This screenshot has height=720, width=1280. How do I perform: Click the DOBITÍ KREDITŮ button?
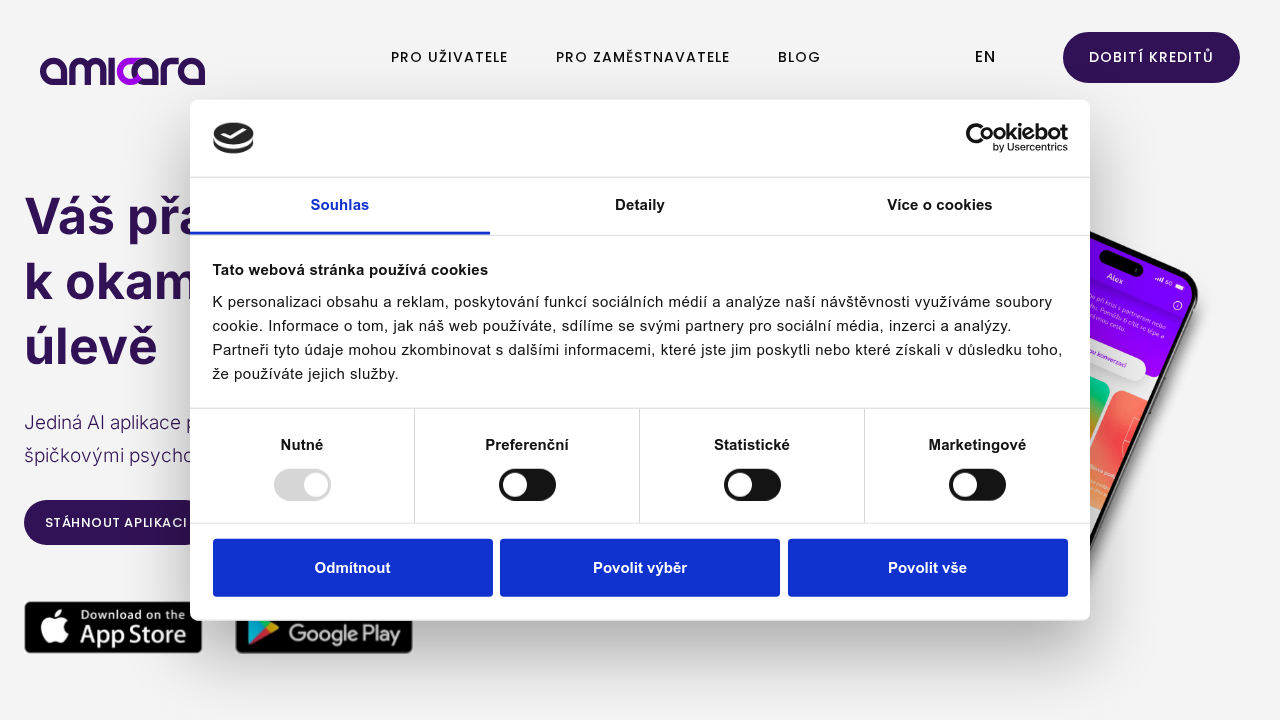[1151, 57]
